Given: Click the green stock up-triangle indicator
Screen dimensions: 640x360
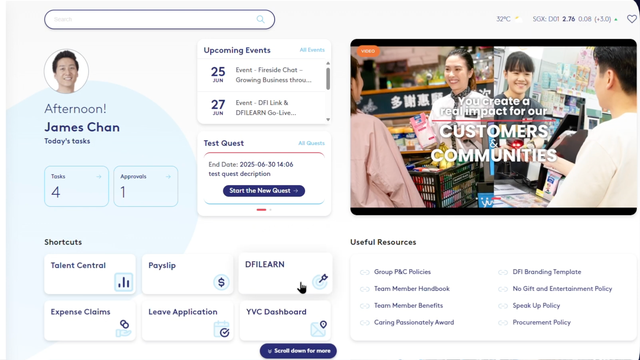Looking at the screenshot, I should point(616,19).
